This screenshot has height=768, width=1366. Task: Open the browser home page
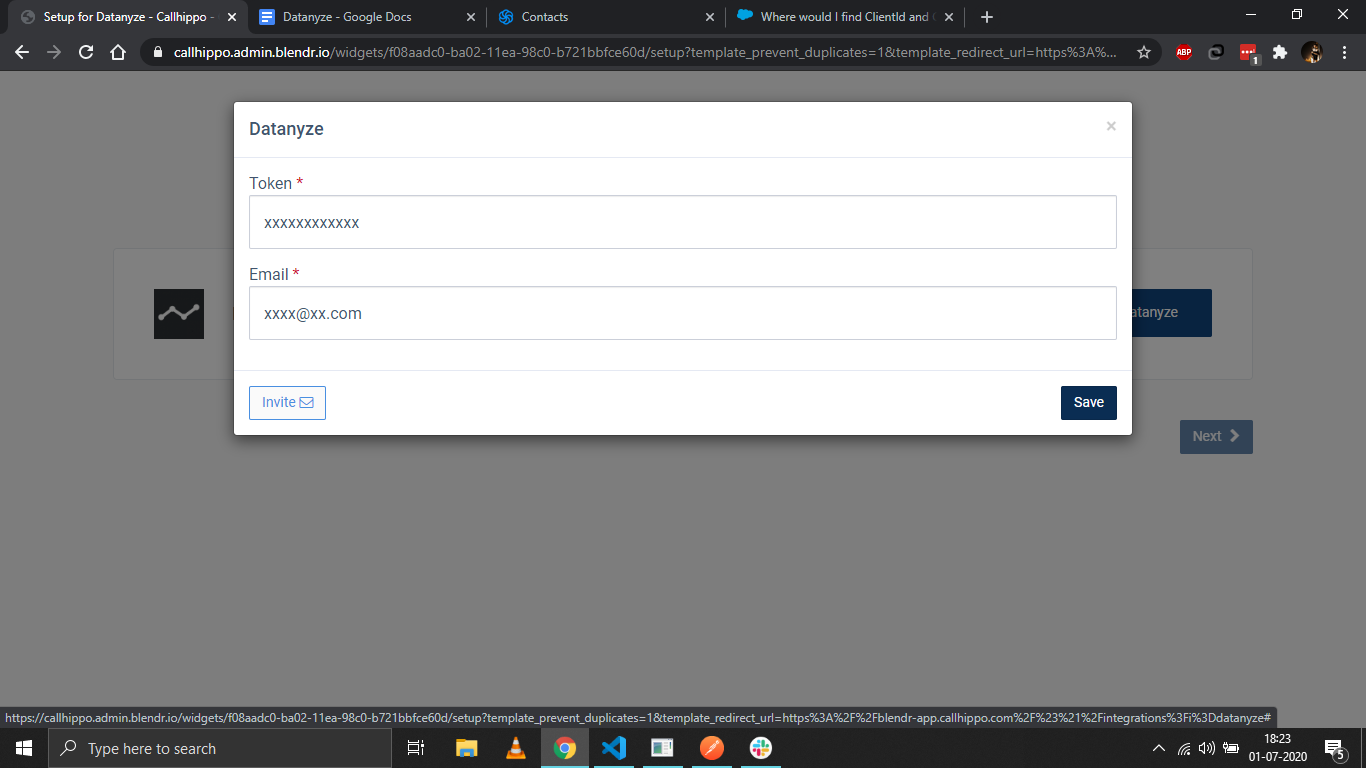[118, 52]
